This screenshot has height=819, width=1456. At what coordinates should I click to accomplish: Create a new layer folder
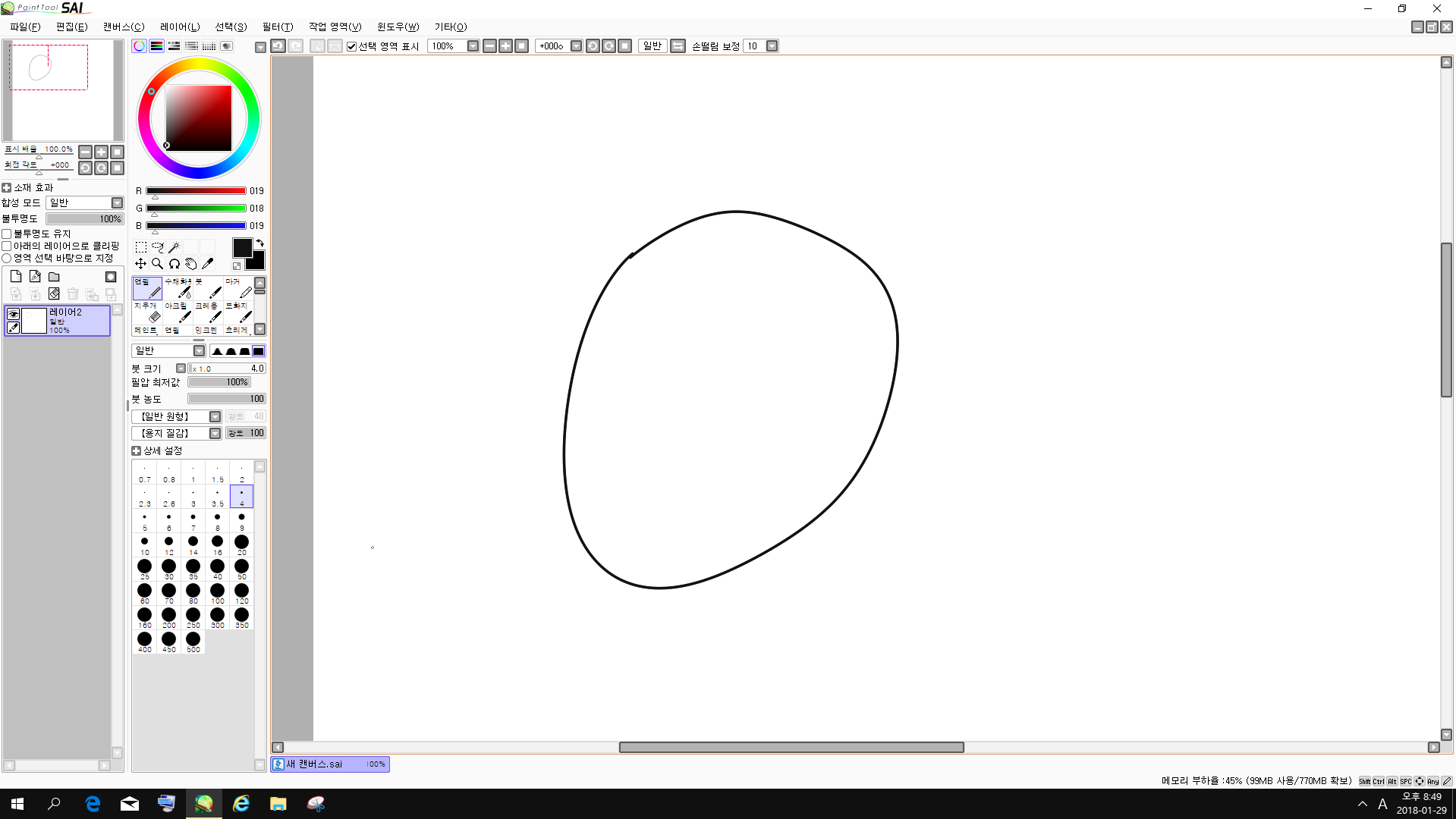pyautogui.click(x=54, y=277)
